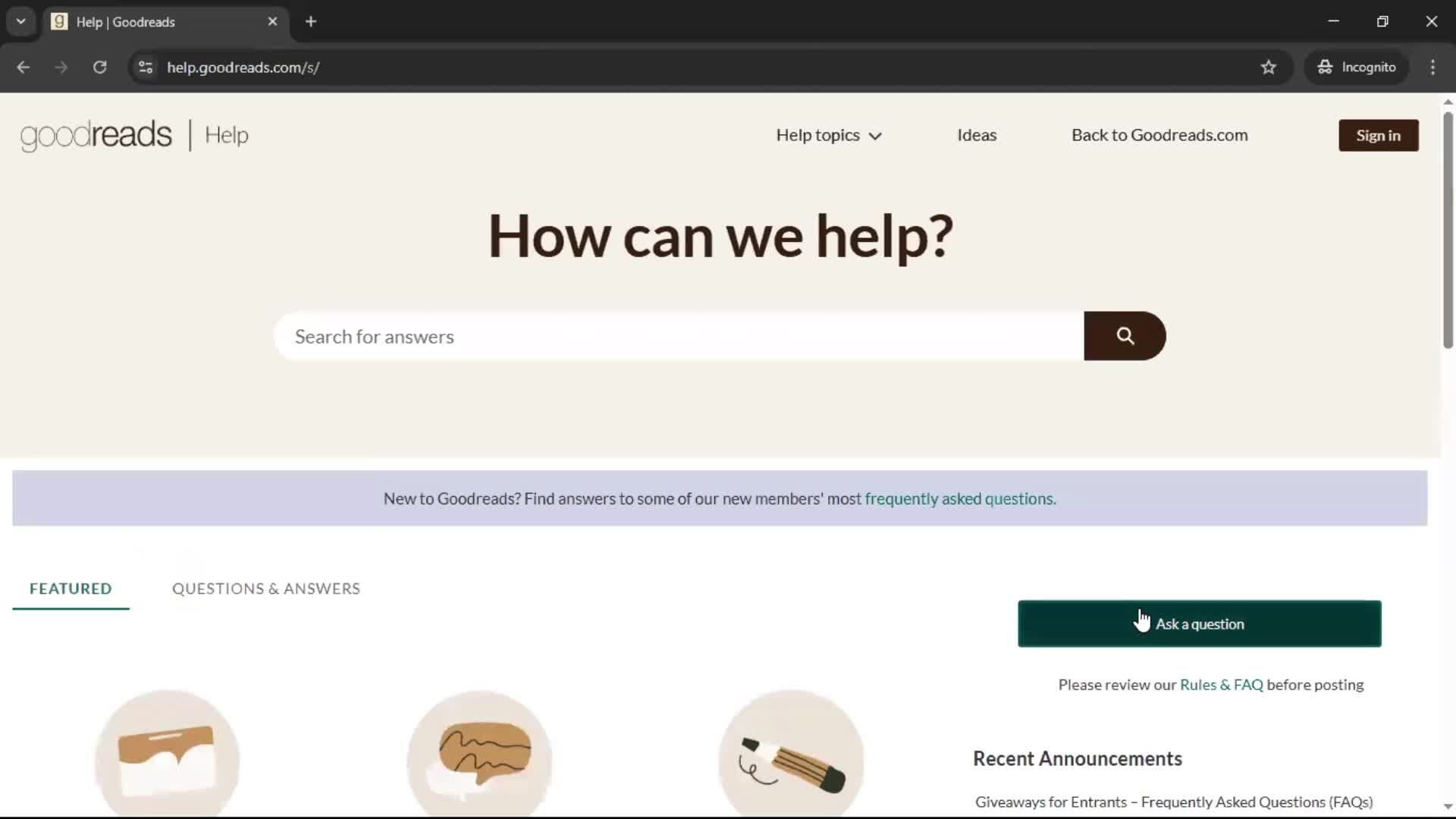
Task: Open Chrome three-dot menu
Action: click(x=1432, y=67)
